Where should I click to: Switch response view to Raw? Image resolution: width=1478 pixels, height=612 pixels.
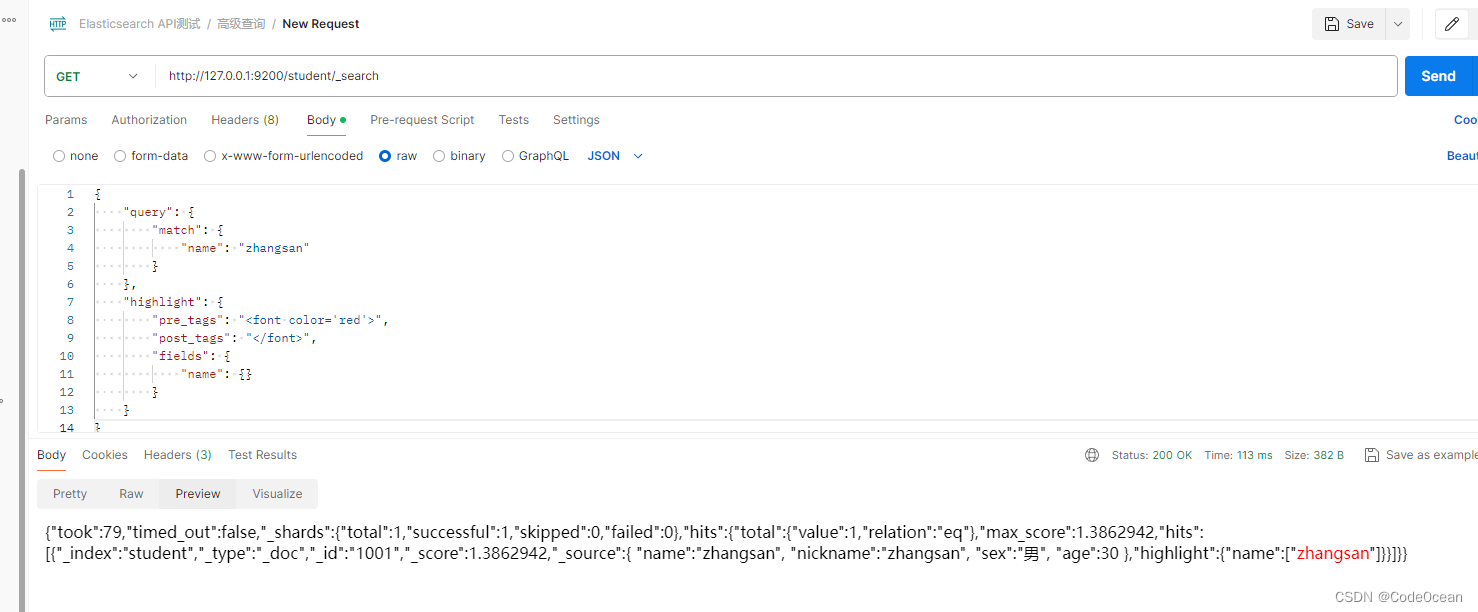pos(131,494)
